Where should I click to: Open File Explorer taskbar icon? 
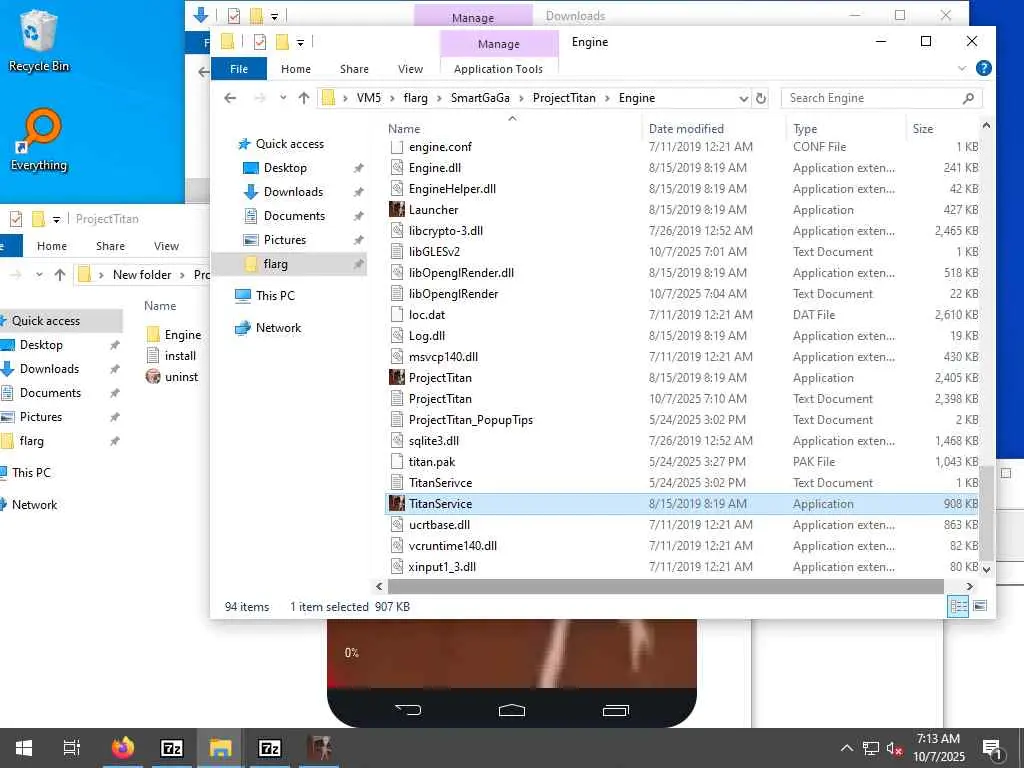pyautogui.click(x=221, y=748)
